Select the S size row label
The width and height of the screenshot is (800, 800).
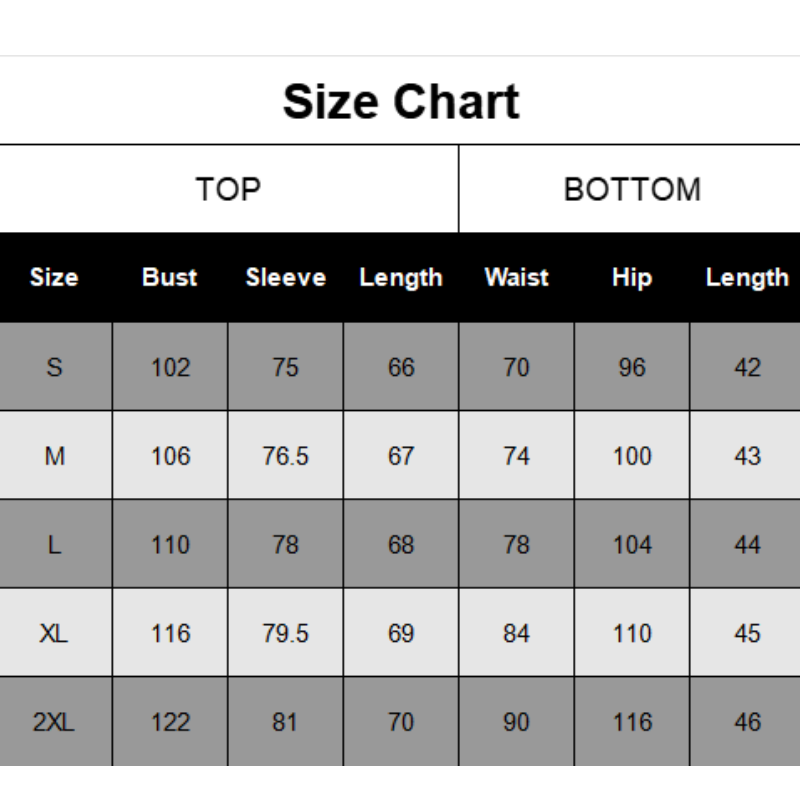[x=54, y=367]
